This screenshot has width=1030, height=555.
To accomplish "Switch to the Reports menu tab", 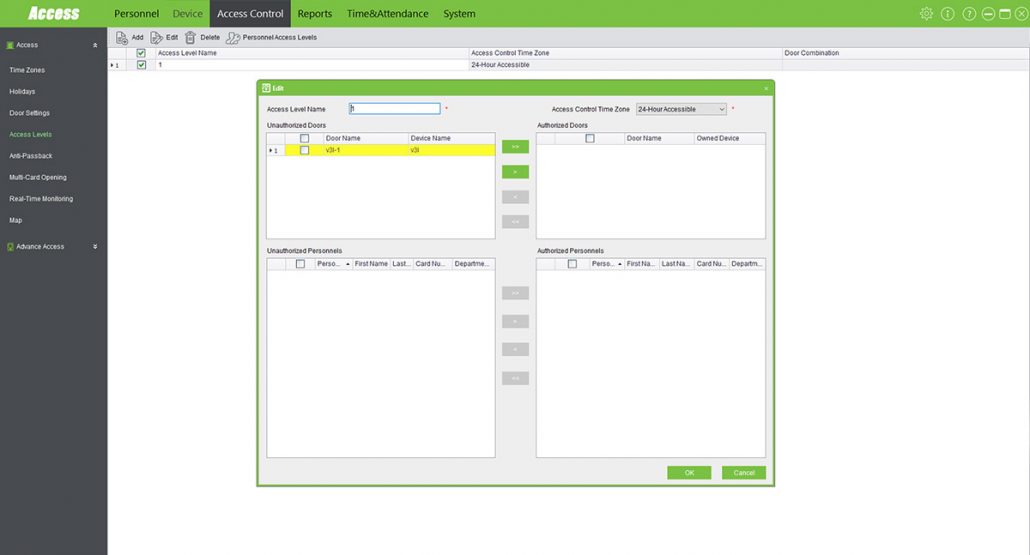I will click(x=314, y=14).
